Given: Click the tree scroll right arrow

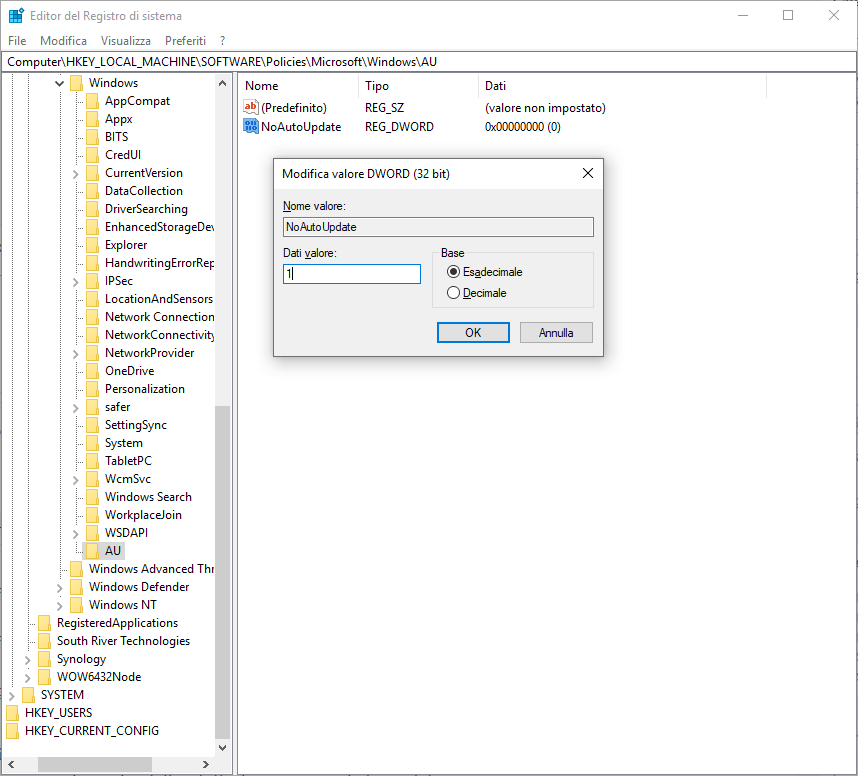Looking at the screenshot, I should [x=206, y=764].
